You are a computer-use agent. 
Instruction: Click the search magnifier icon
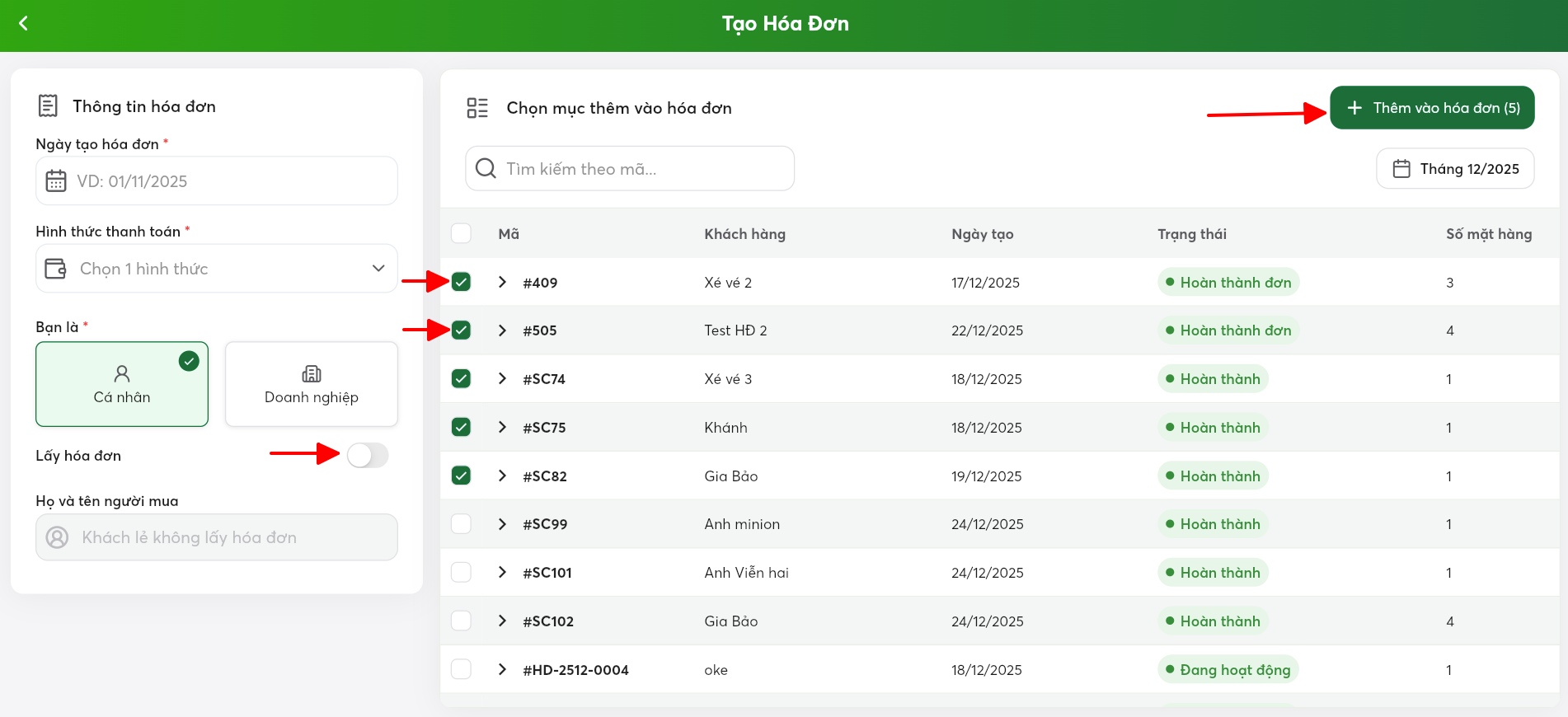(x=486, y=169)
